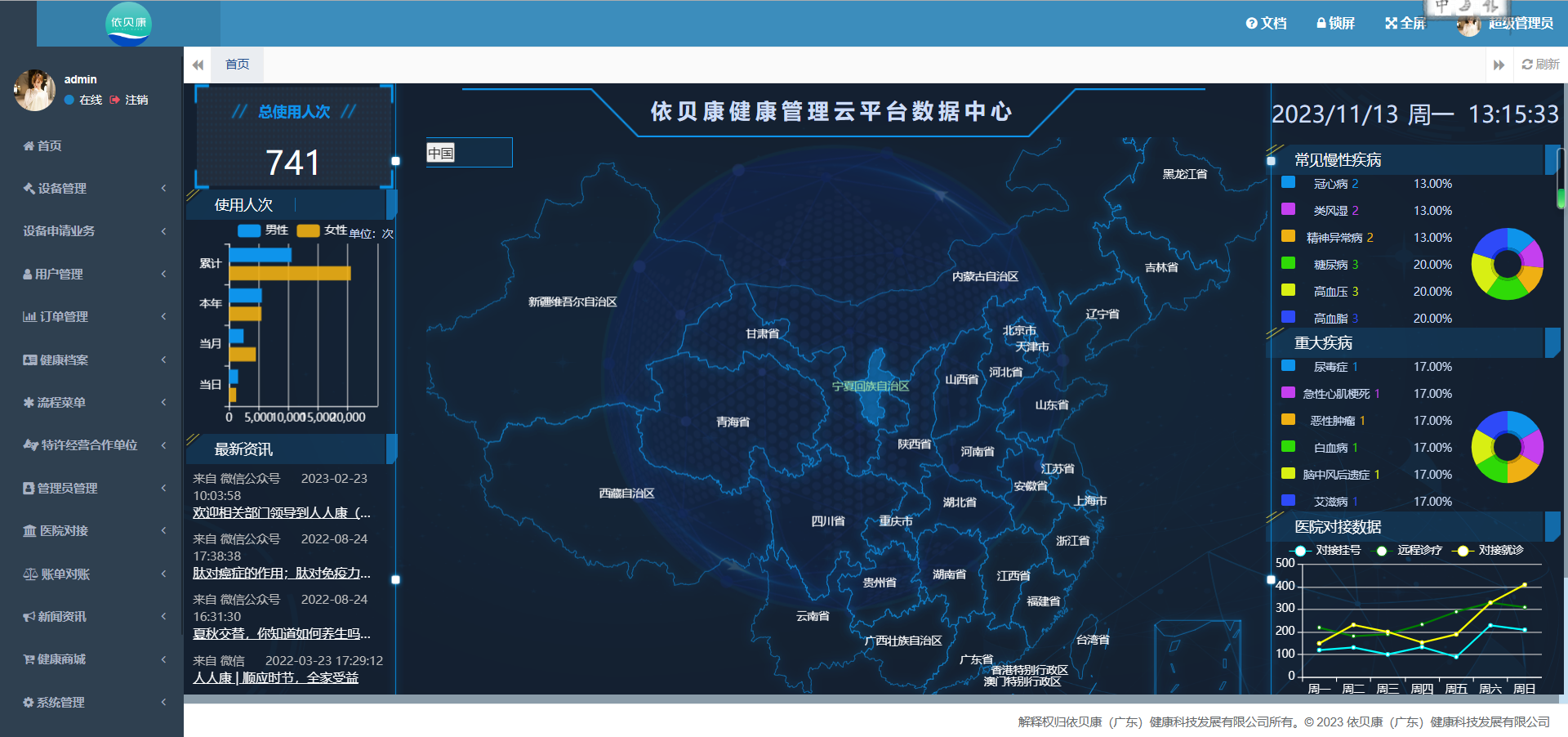Click the 全屏 fullscreen icon
Screen dimensions: 1568x737
(1391, 24)
